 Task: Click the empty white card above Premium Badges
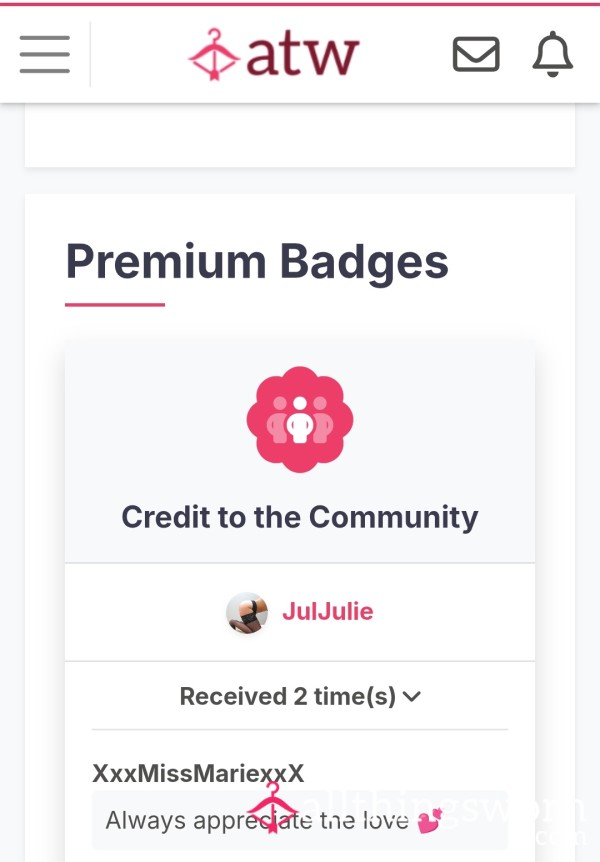point(300,135)
